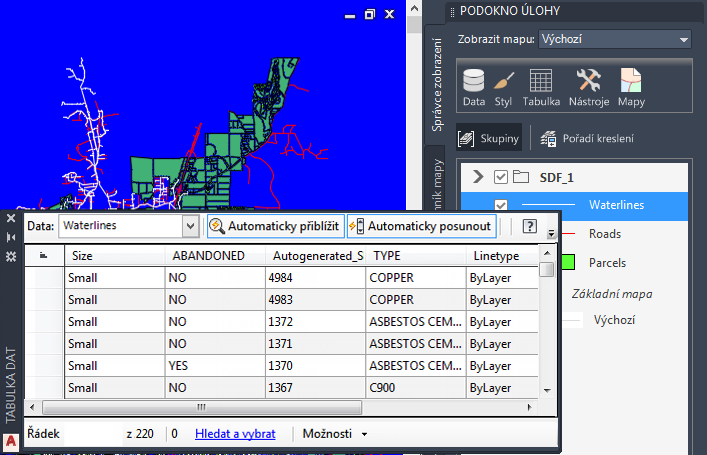
Task: Open the Styl paintbrush tool
Action: (x=503, y=87)
